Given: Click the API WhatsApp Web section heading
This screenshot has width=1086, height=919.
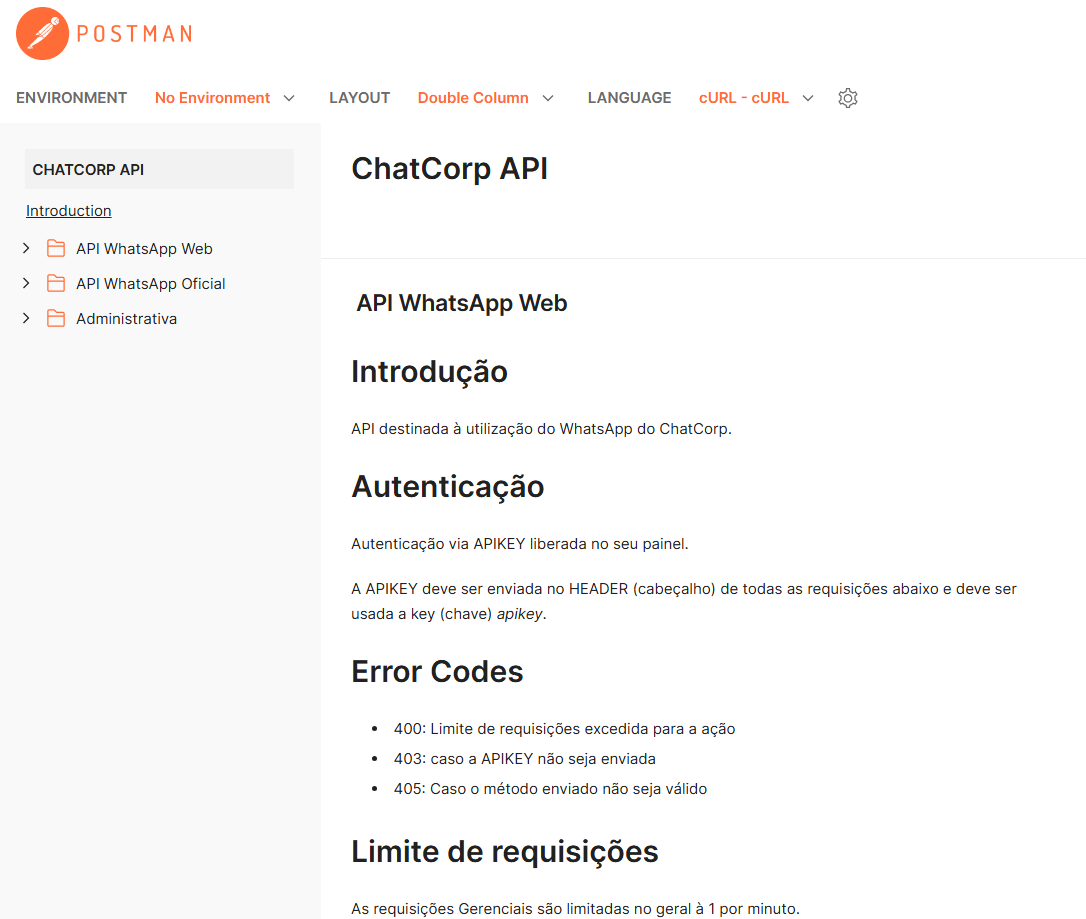Looking at the screenshot, I should [x=462, y=303].
